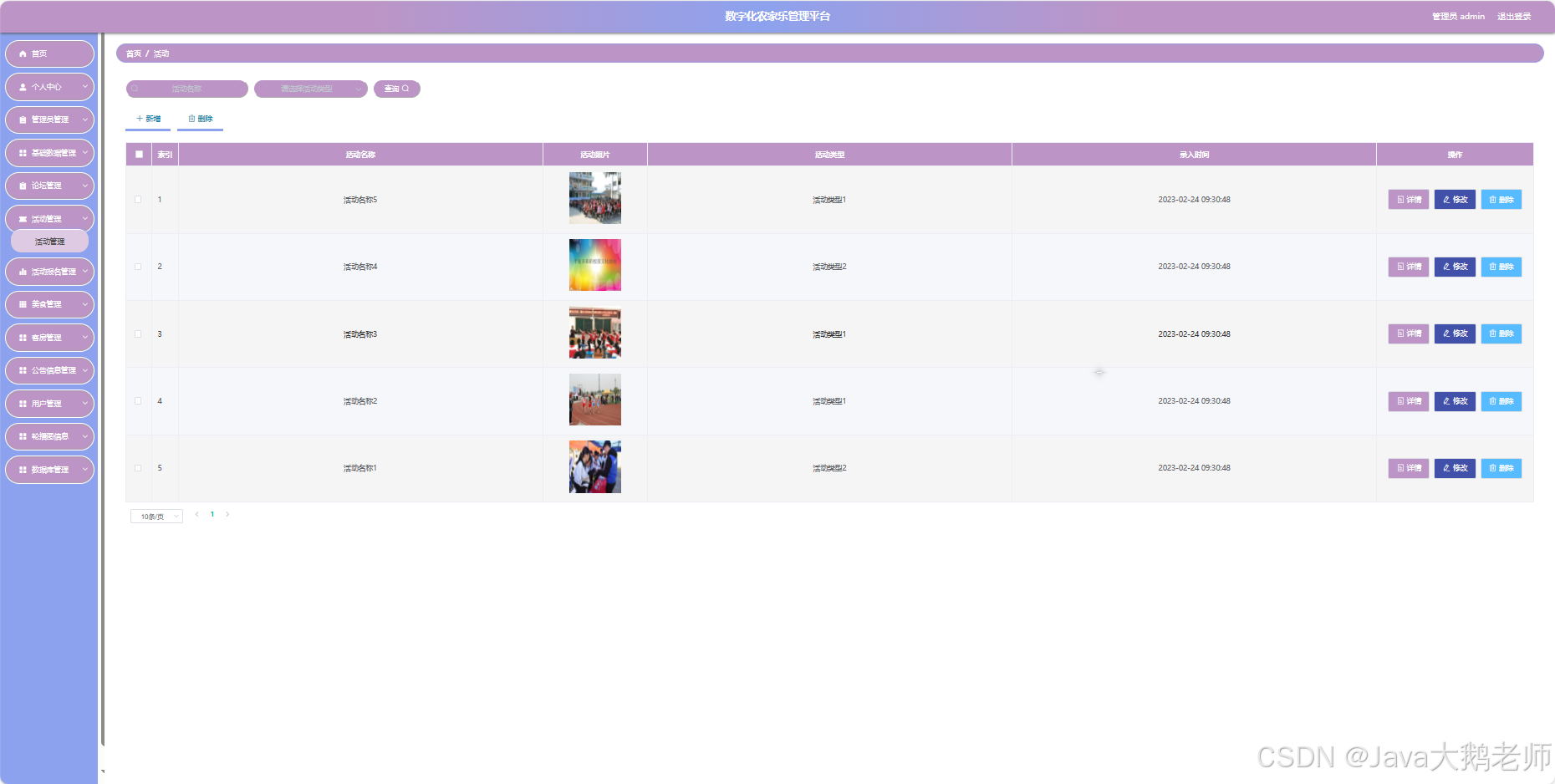Check the checkbox for row 活动名称2

coord(138,401)
